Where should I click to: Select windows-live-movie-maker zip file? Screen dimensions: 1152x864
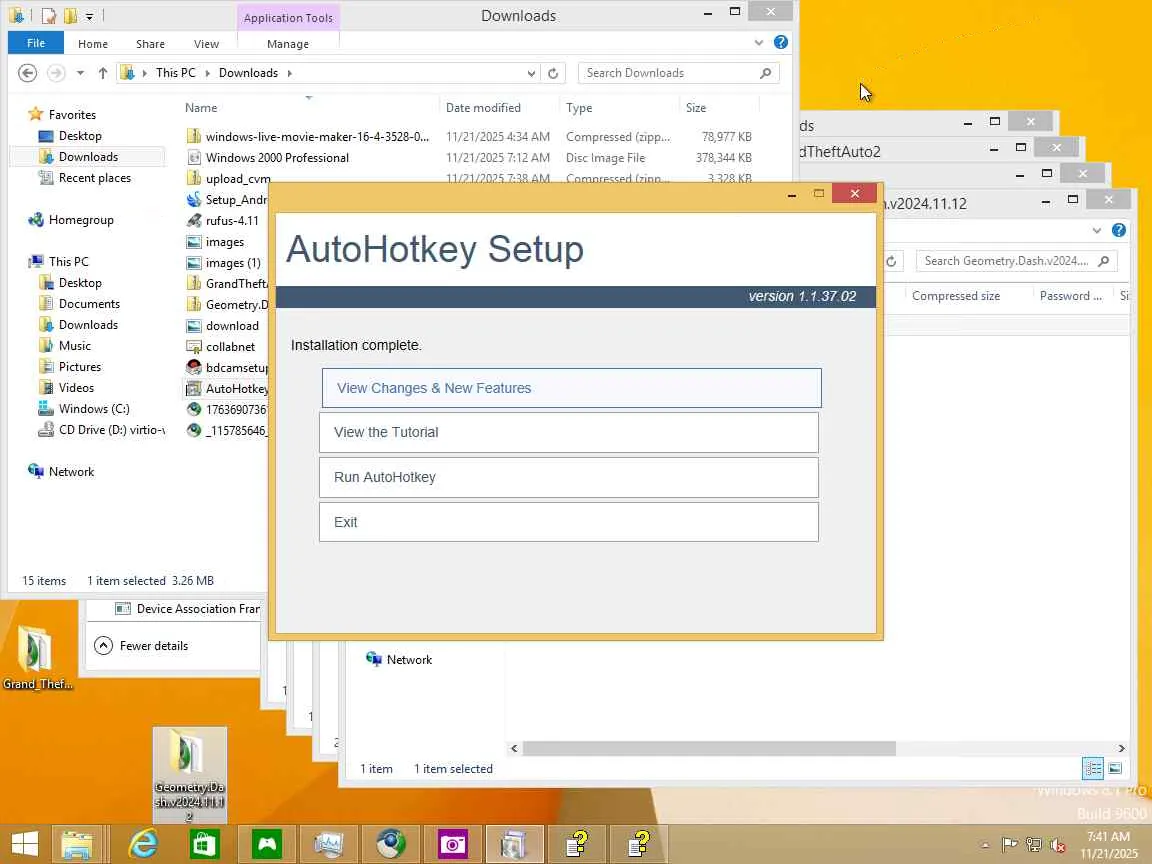pyautogui.click(x=317, y=137)
